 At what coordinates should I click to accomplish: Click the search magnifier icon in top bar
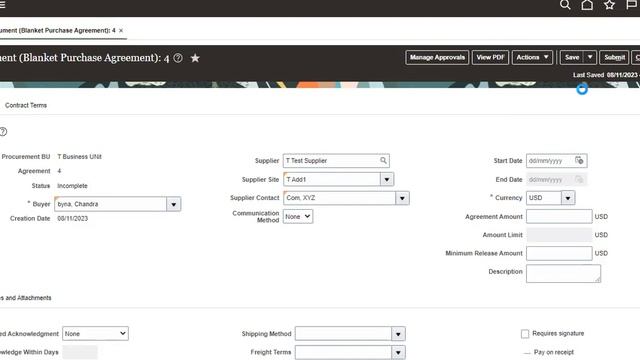click(x=565, y=5)
